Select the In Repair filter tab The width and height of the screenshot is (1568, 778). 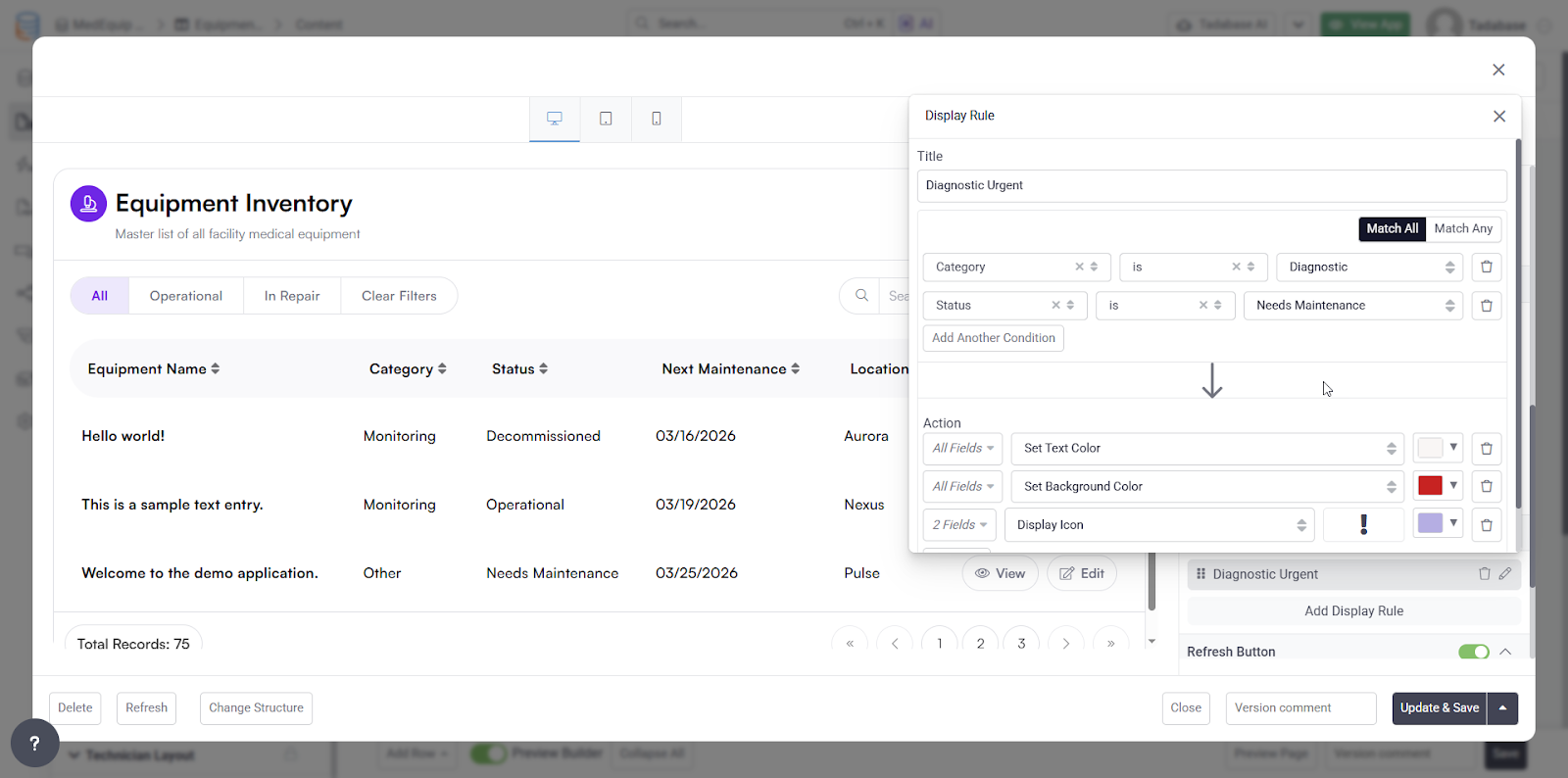292,296
